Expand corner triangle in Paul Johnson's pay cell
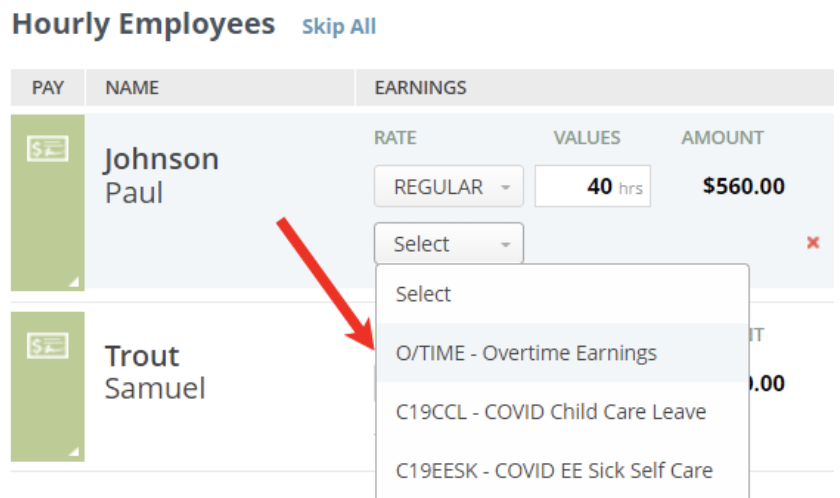Image resolution: width=840 pixels, height=498 pixels. click(73, 283)
